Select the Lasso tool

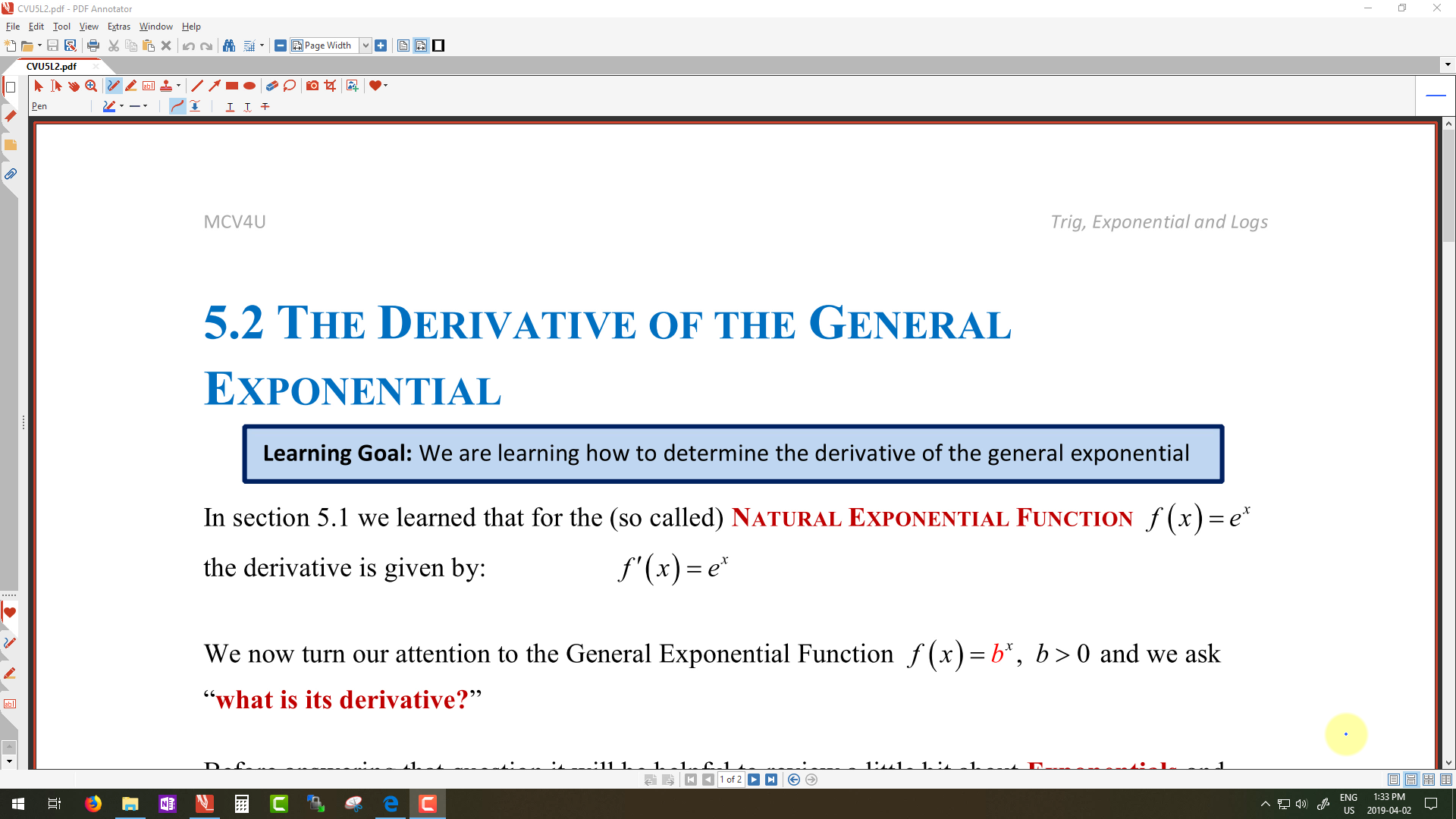290,86
